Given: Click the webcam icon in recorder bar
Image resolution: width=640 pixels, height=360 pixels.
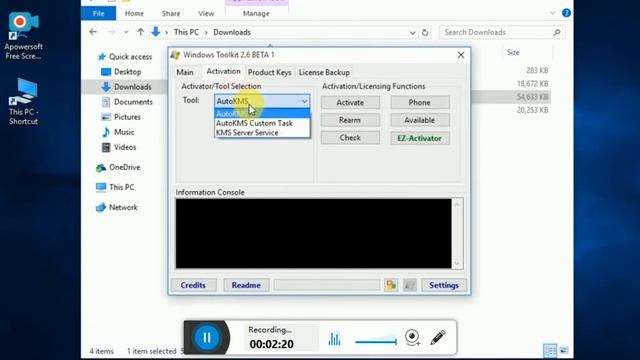Looking at the screenshot, I should (x=413, y=338).
